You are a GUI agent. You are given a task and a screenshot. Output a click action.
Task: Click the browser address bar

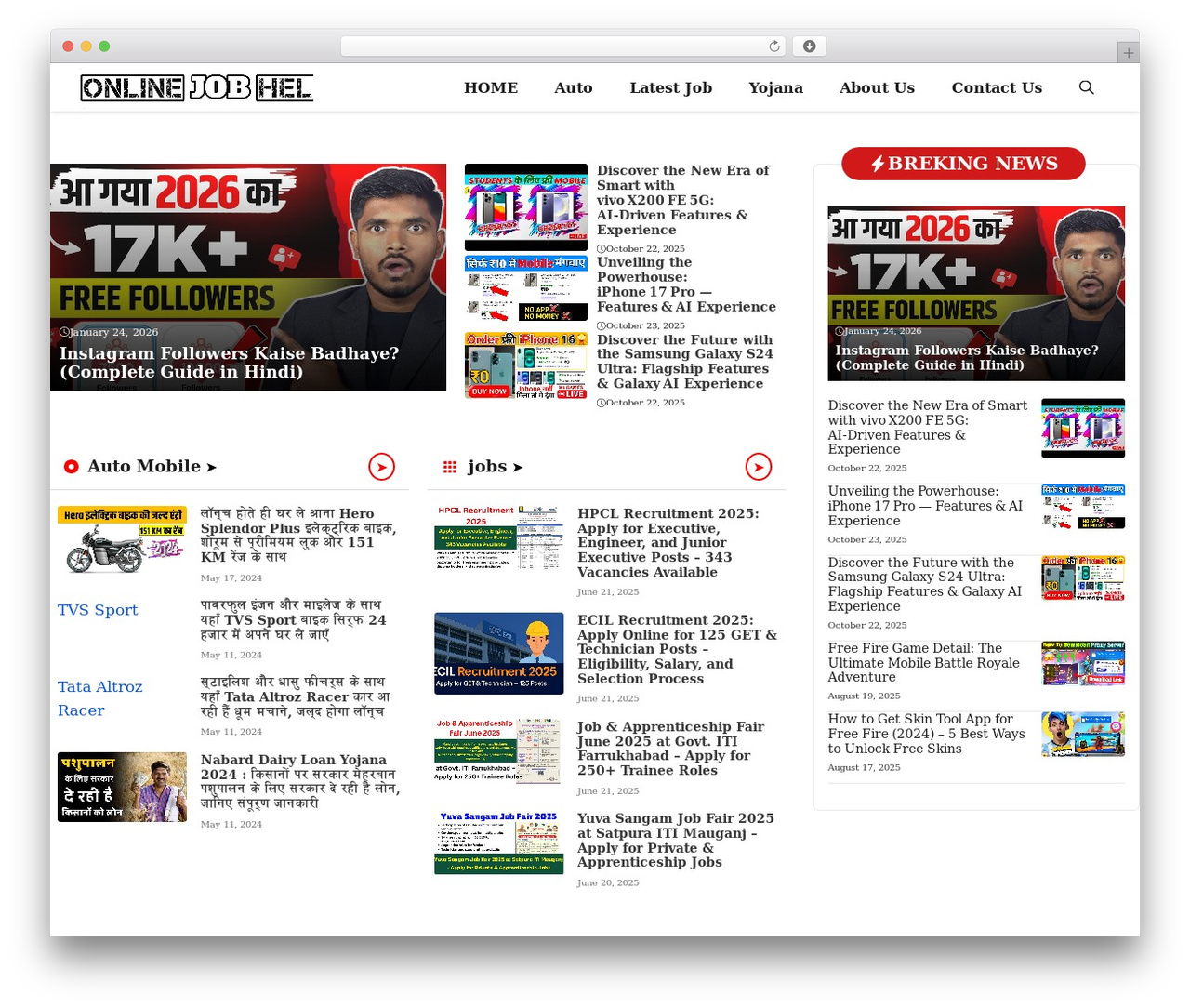click(x=563, y=46)
